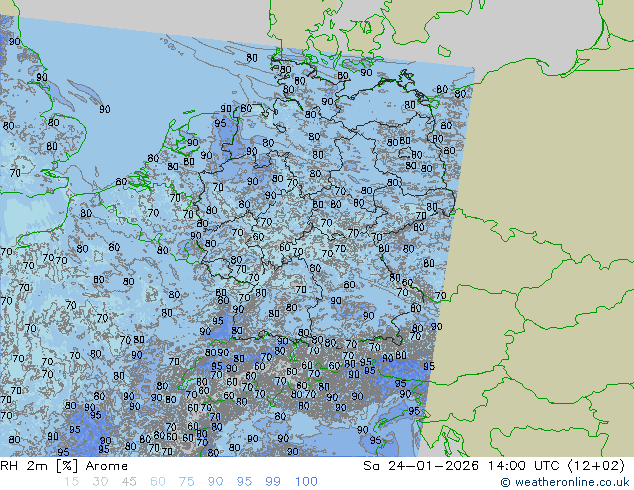Select legend value 15
The height and width of the screenshot is (490, 634).
[71, 482]
